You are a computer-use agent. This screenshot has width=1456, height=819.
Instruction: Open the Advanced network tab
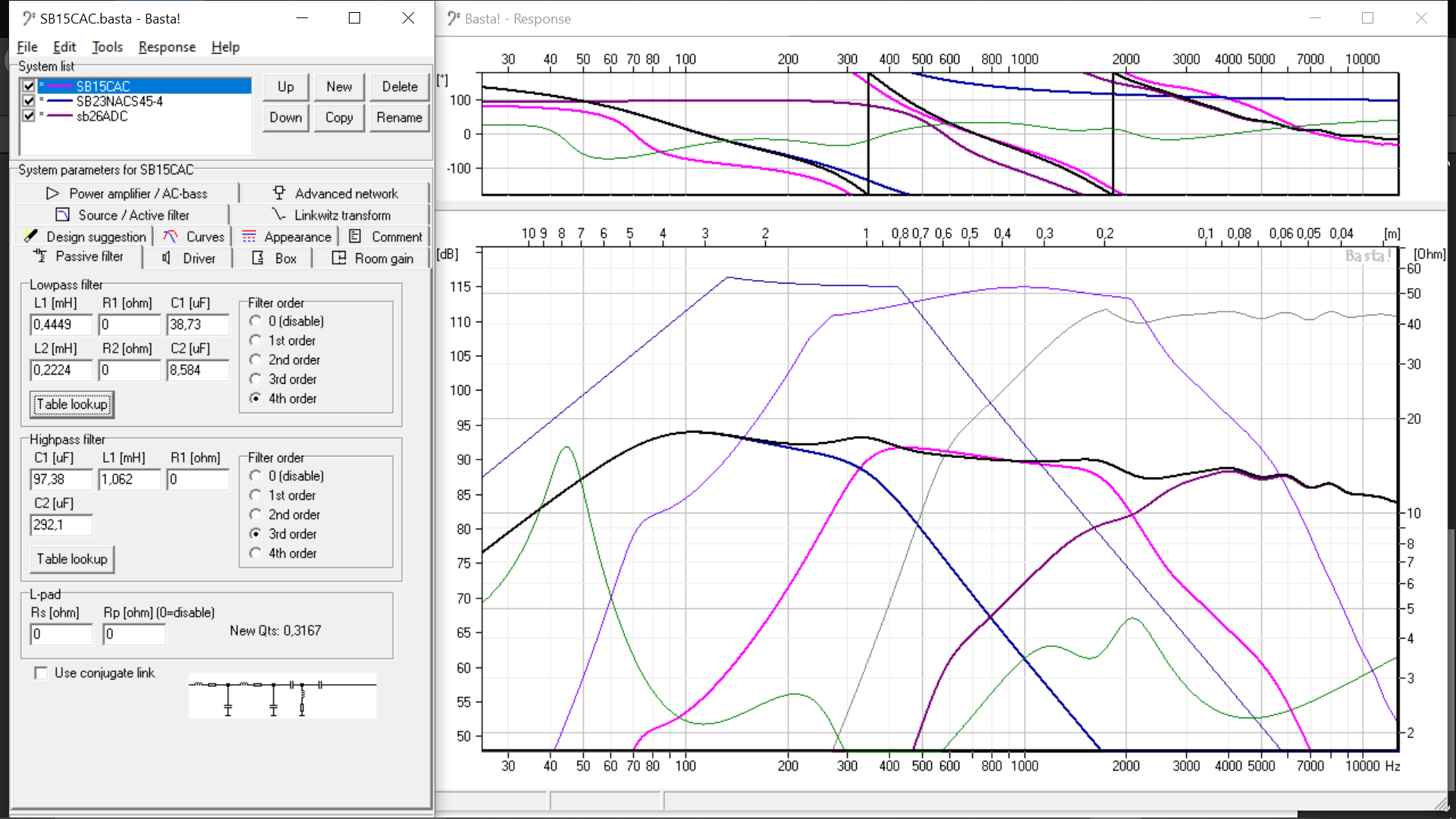tap(334, 193)
